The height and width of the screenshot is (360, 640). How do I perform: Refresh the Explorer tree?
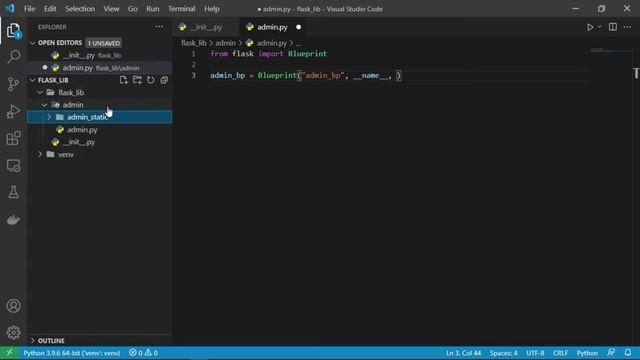pyautogui.click(x=151, y=80)
